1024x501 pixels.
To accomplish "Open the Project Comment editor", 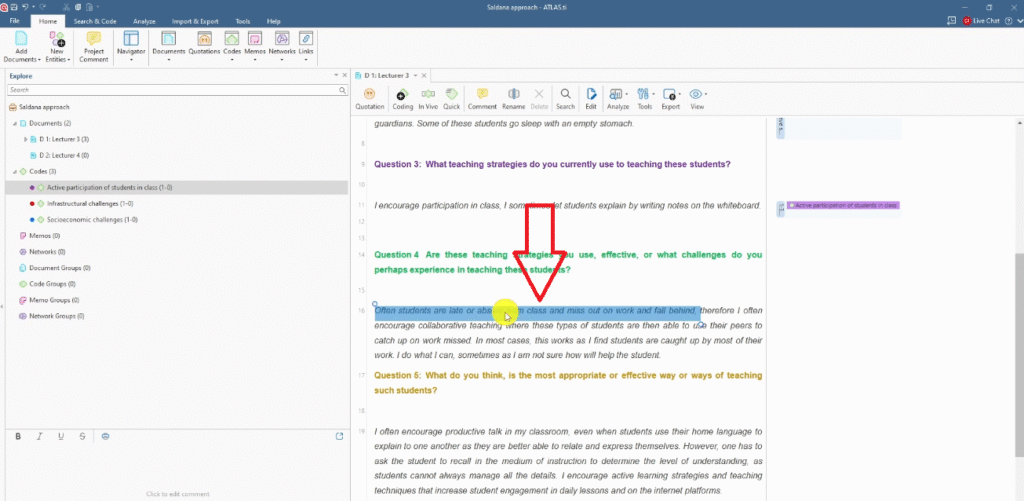I will [x=94, y=46].
